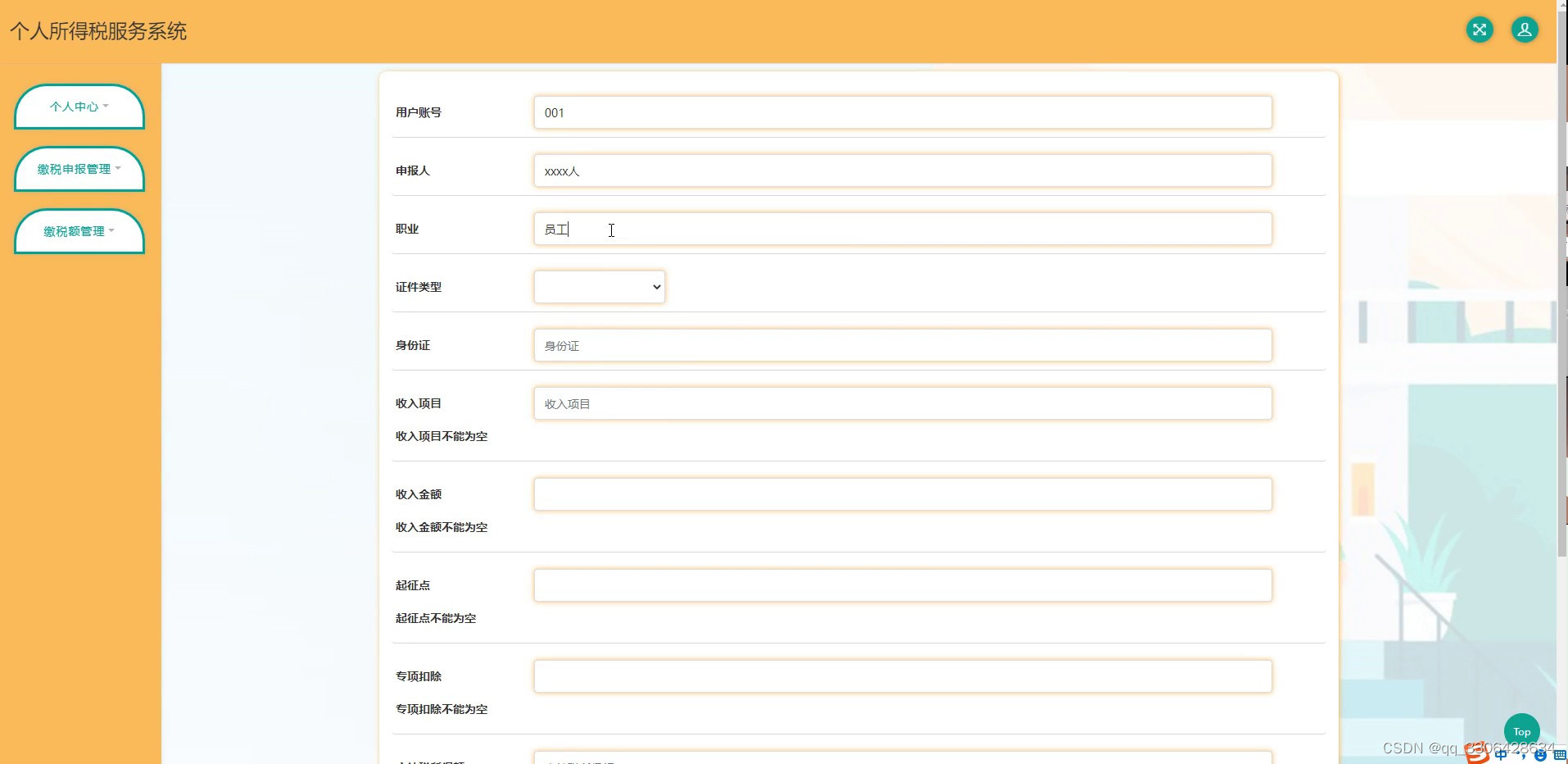Viewport: 1568px width, 764px height.
Task: Toggle fullscreen with the expand icon
Action: (x=1480, y=30)
